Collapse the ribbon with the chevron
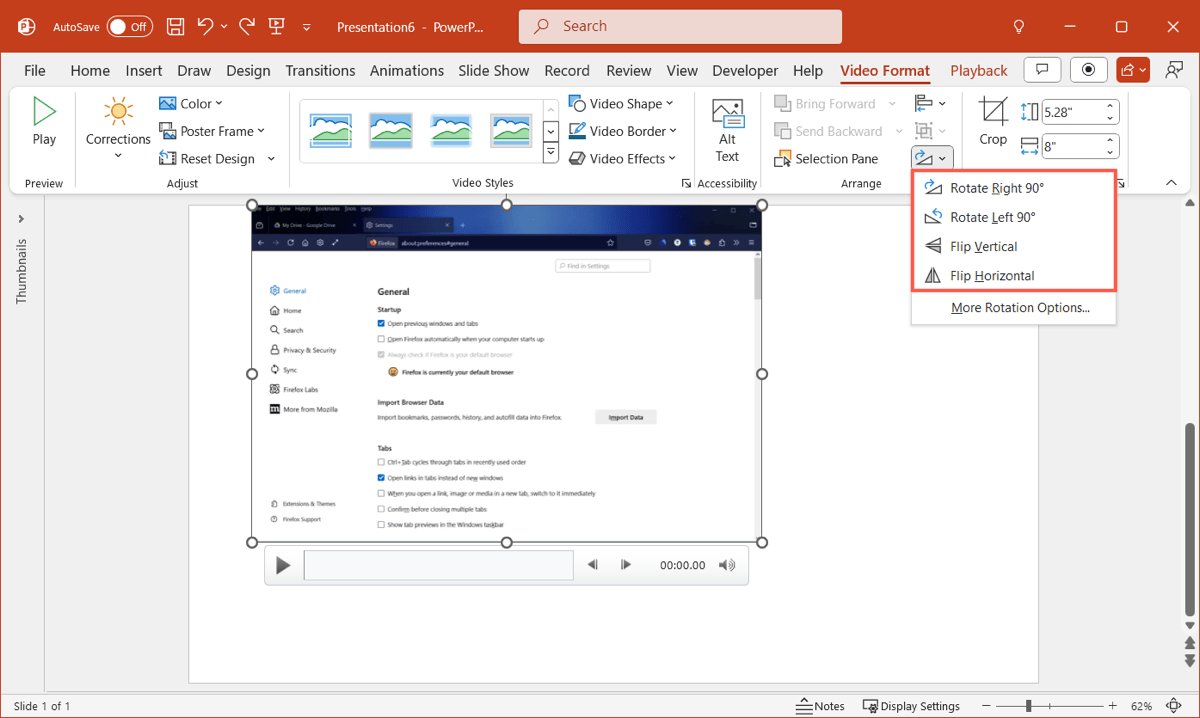Image resolution: width=1200 pixels, height=718 pixels. [x=1172, y=183]
